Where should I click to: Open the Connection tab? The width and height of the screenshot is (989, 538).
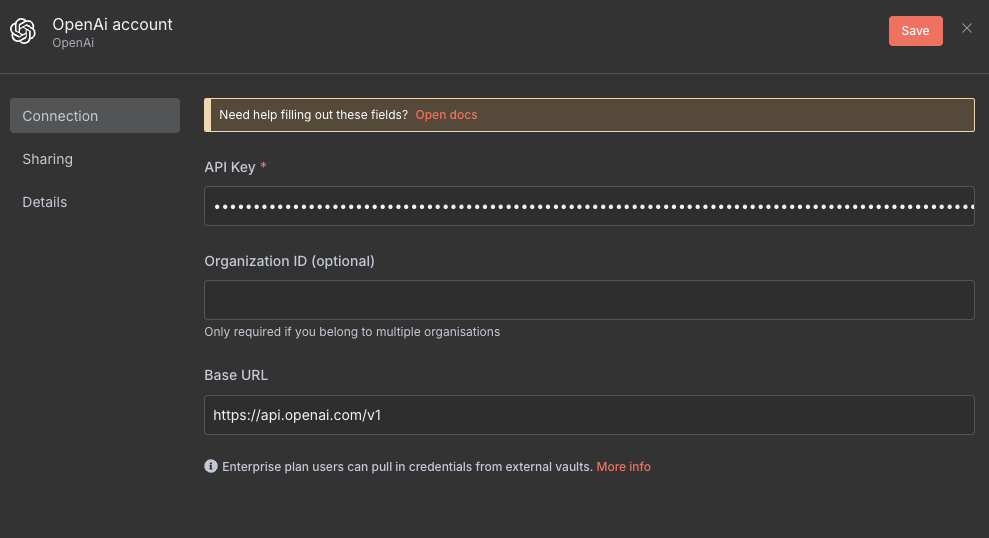95,115
